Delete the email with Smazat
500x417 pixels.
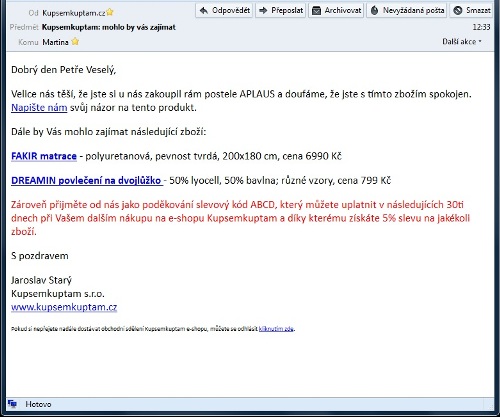click(x=472, y=10)
